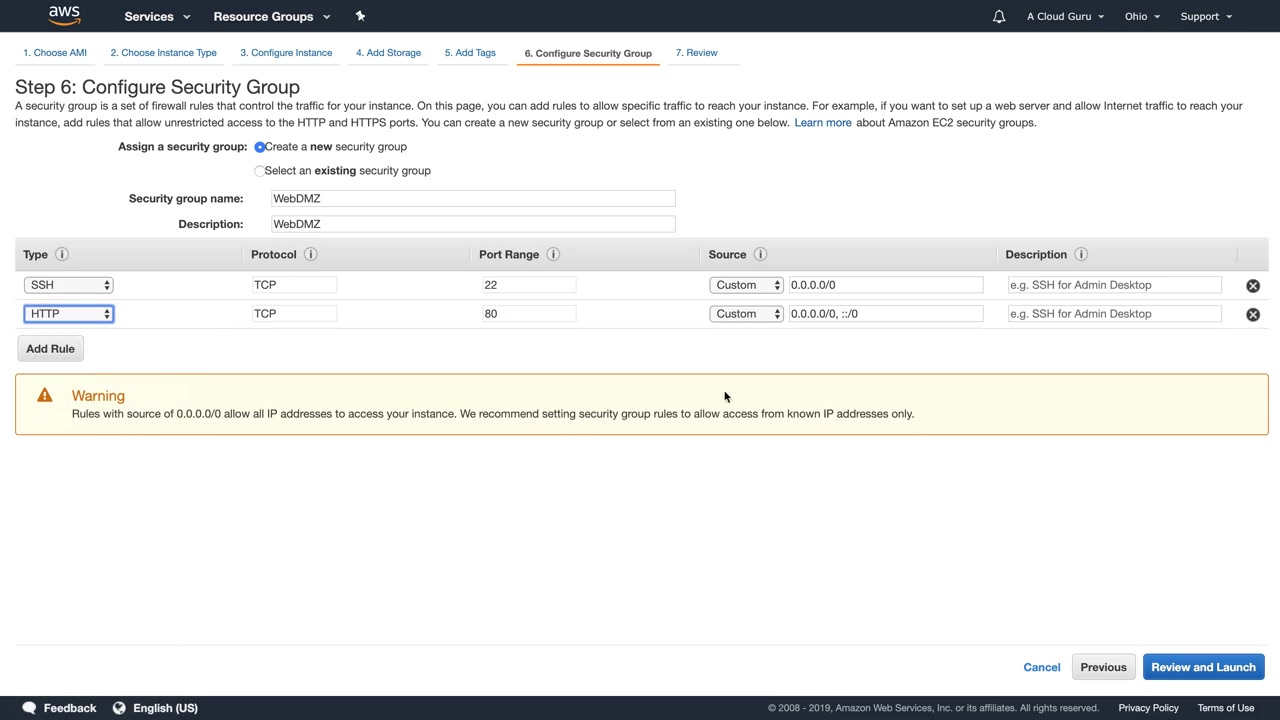The image size is (1280, 720).
Task: Click the info icon beside Source header
Action: click(x=760, y=254)
